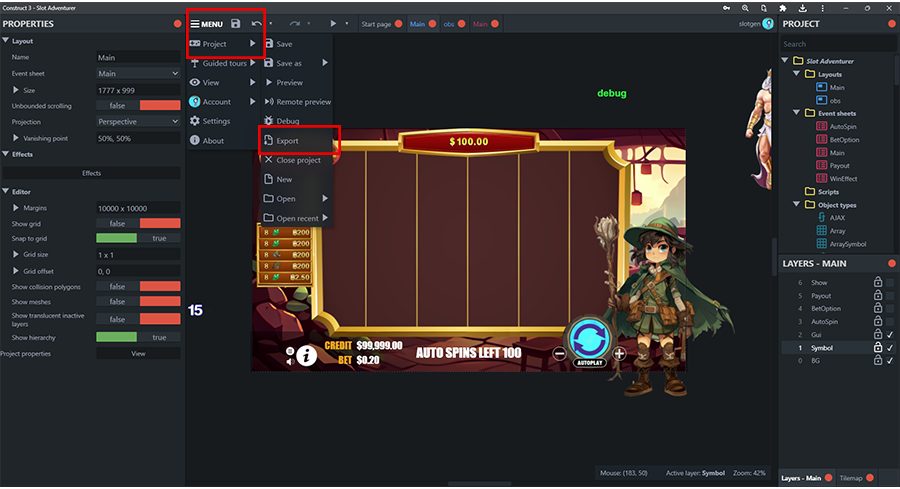The image size is (900, 489).
Task: Close the Start page tab red dot
Action: [399, 24]
